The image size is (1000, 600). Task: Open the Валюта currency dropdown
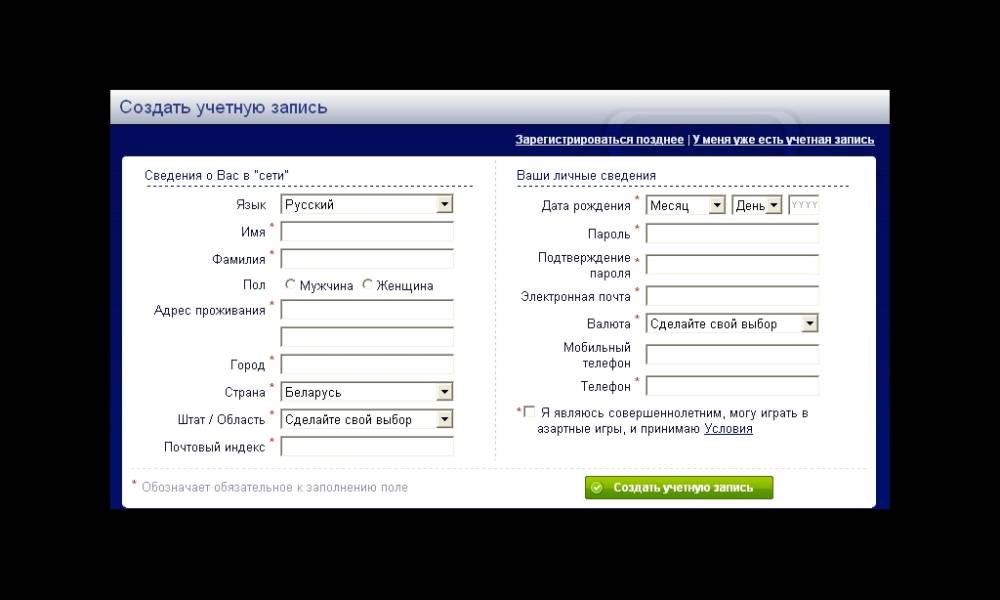(x=732, y=323)
